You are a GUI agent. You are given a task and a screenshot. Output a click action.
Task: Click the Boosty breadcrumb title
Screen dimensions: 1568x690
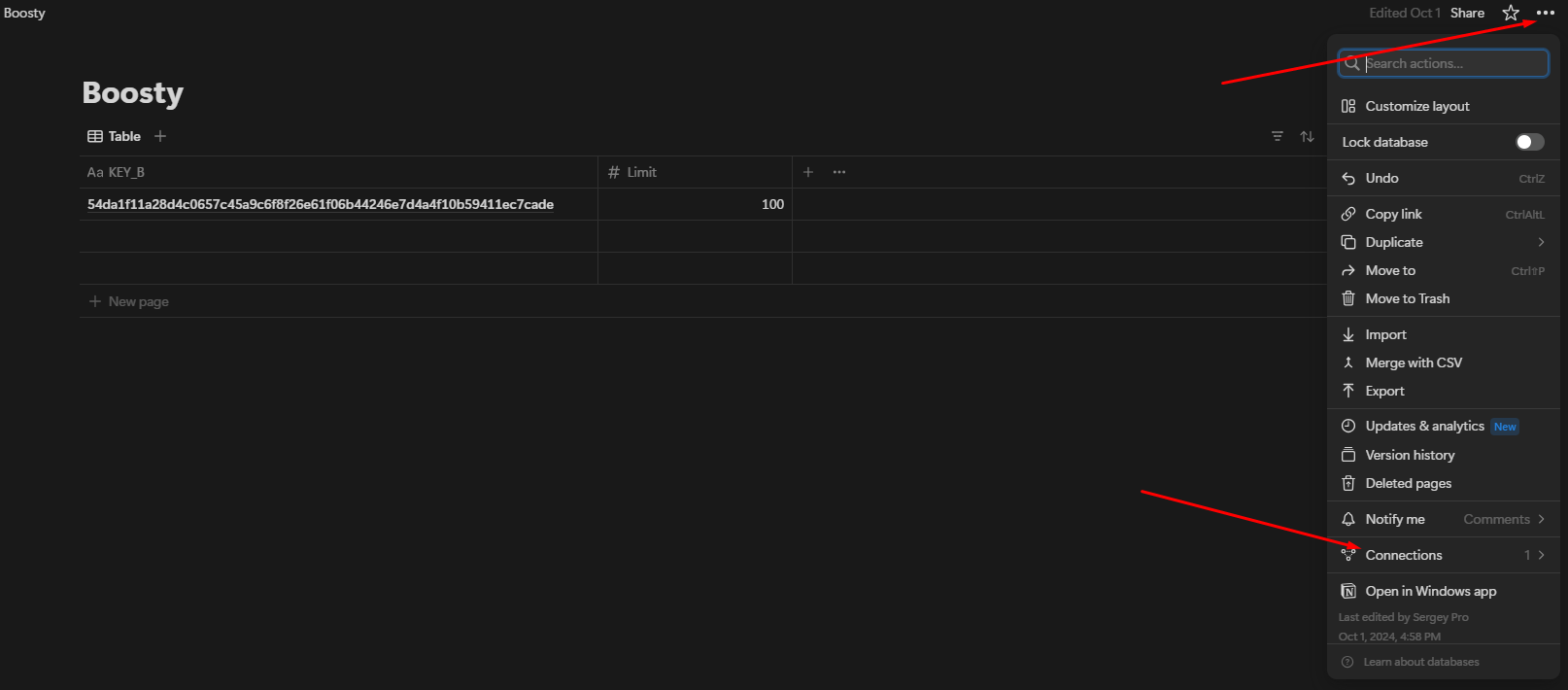[24, 13]
